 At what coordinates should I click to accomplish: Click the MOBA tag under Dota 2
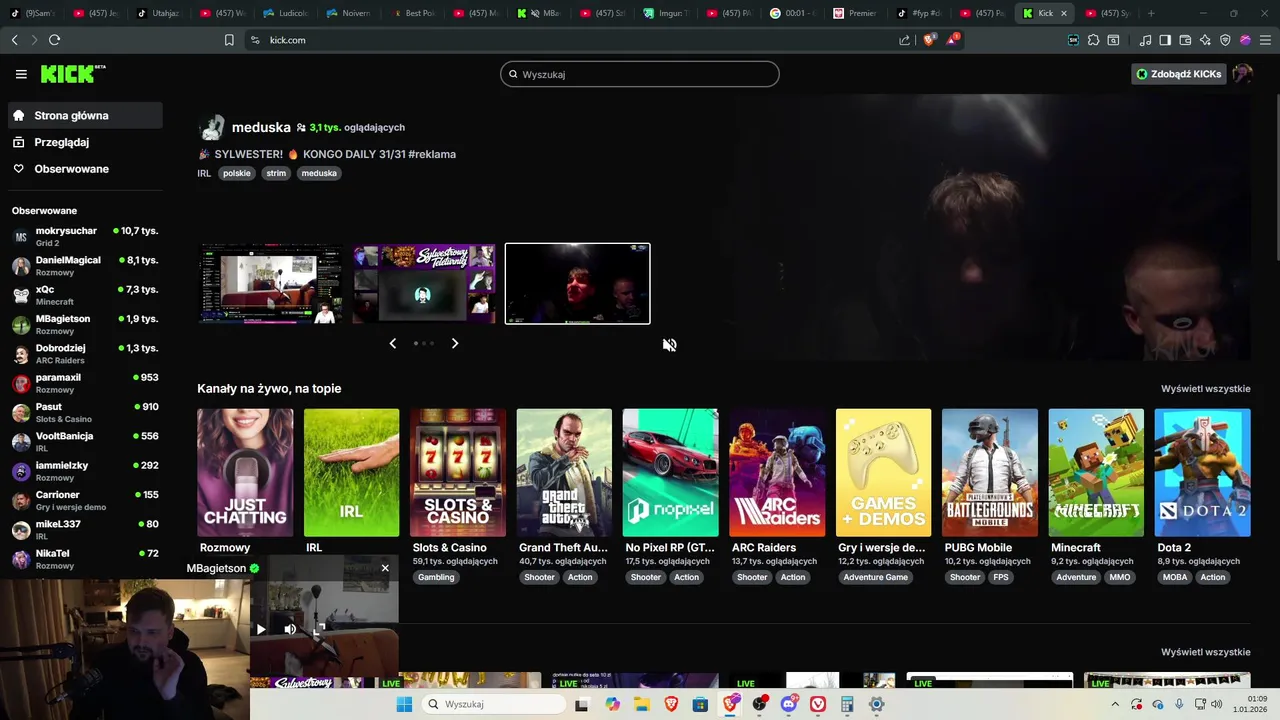pos(1175,577)
